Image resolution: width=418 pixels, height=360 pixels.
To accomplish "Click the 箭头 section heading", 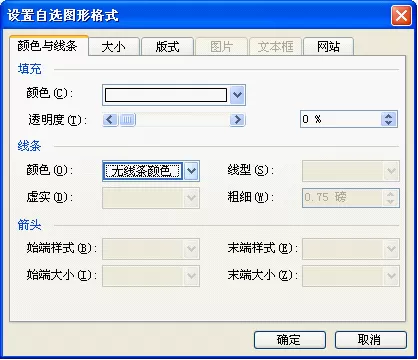I will [29, 225].
